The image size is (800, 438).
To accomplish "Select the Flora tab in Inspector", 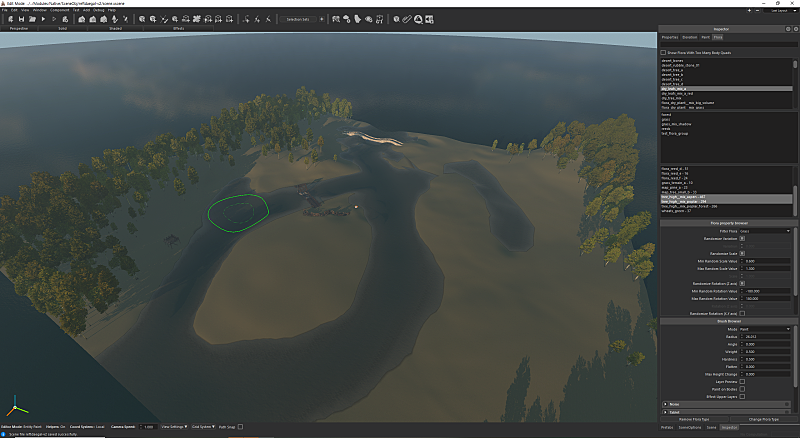I will coord(718,37).
